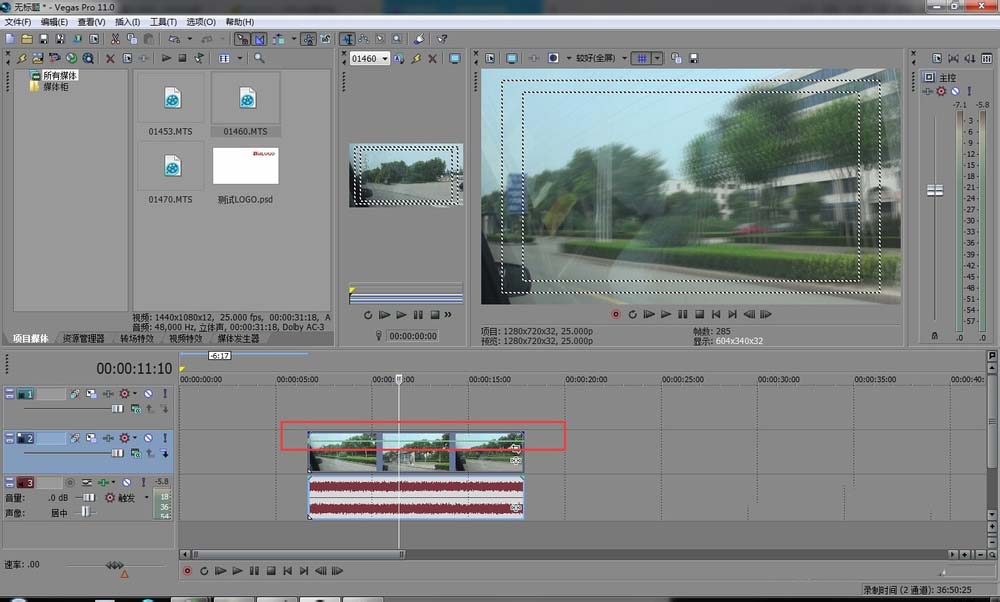Open Video Preview on external monitor
Screen dimensions: 1000x602
511,58
